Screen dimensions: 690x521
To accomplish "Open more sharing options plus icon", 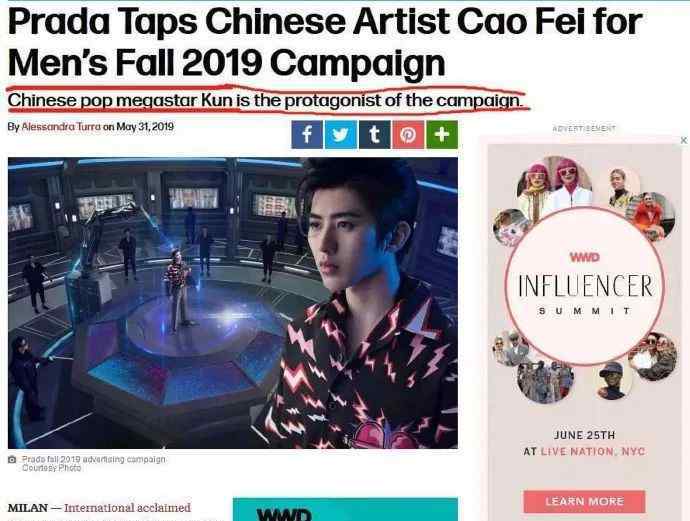I will [442, 135].
